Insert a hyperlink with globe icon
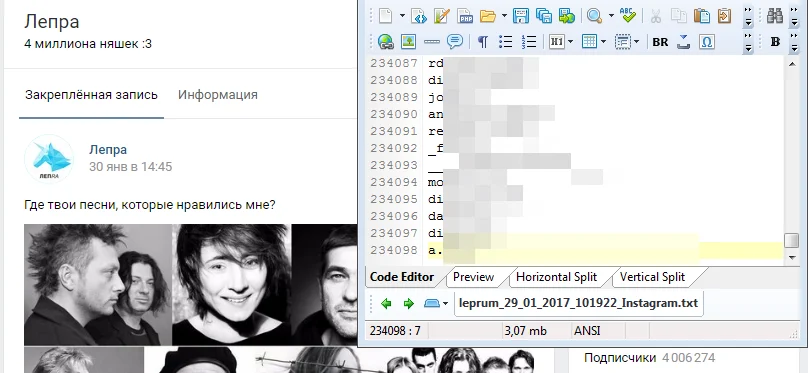 (x=385, y=42)
